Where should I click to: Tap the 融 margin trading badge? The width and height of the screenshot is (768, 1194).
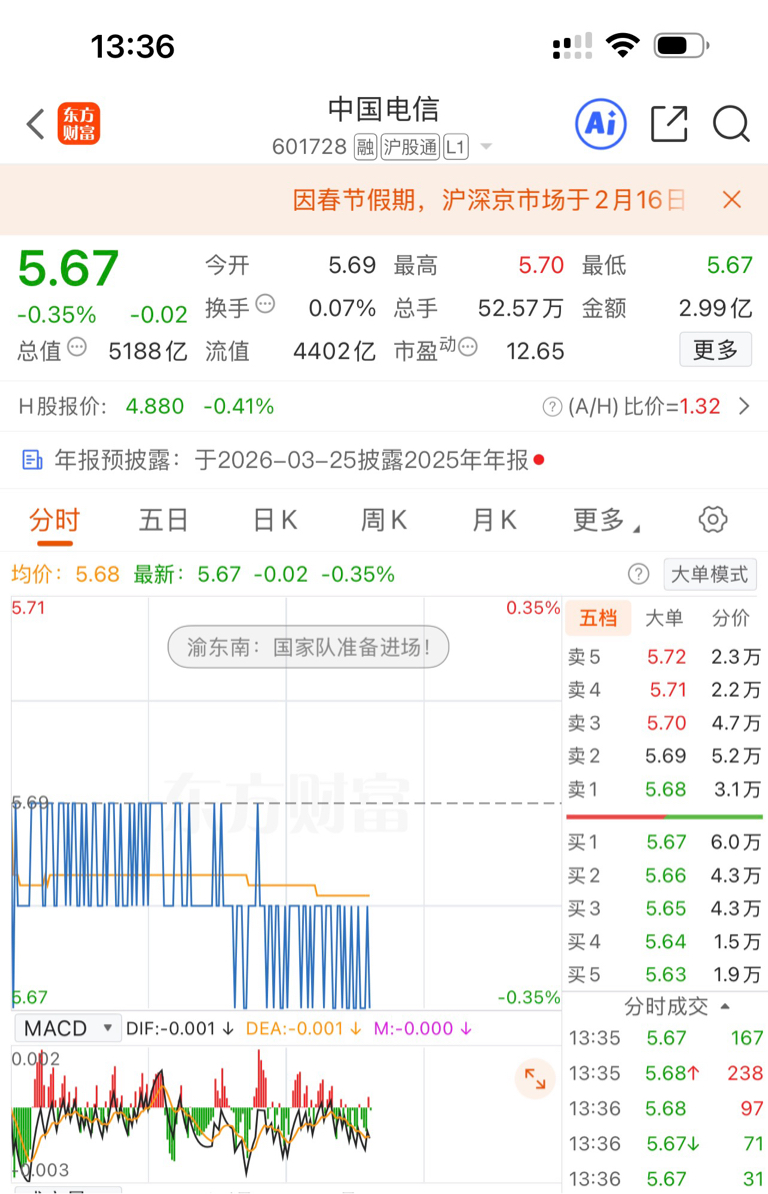[365, 146]
